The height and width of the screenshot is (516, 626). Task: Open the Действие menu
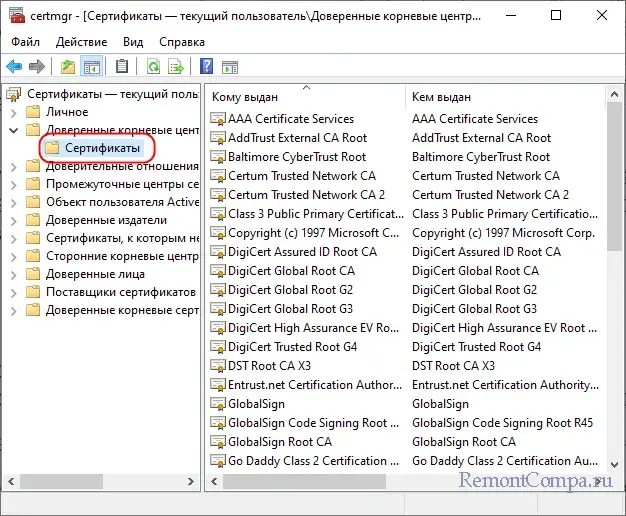tap(82, 42)
